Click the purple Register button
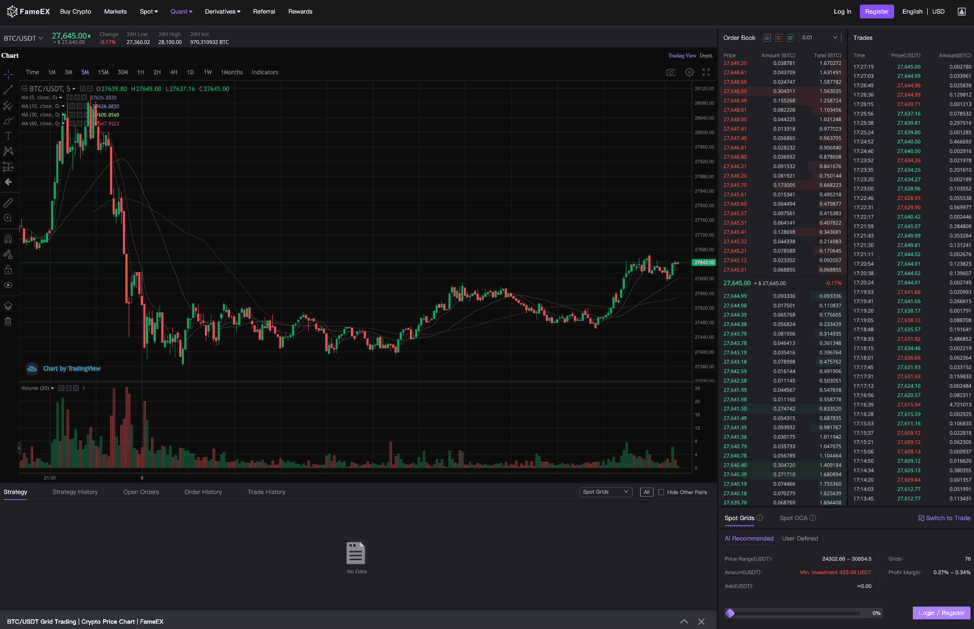974x629 pixels. click(x=876, y=12)
